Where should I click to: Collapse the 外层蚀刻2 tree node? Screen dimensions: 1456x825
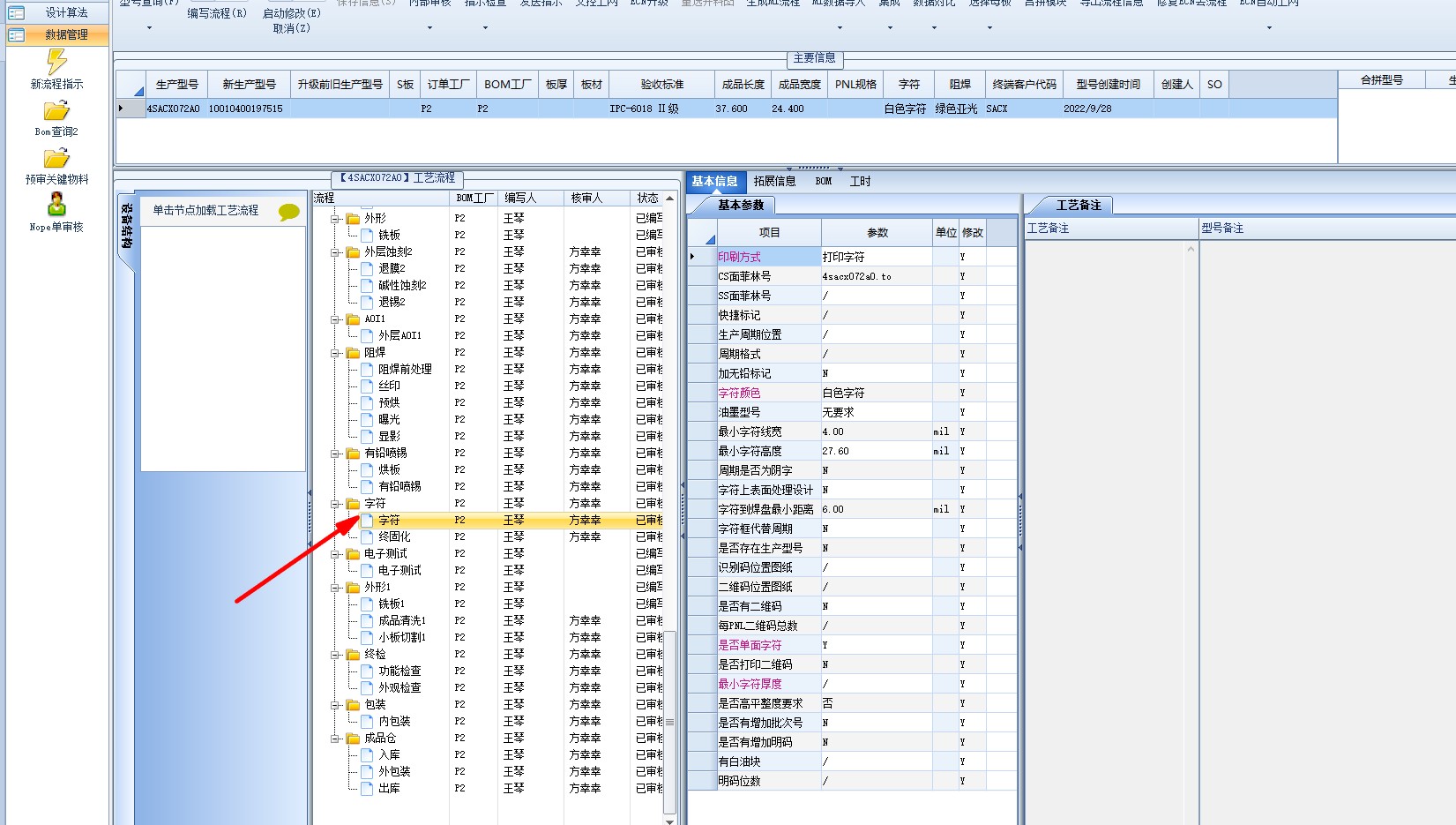(335, 251)
